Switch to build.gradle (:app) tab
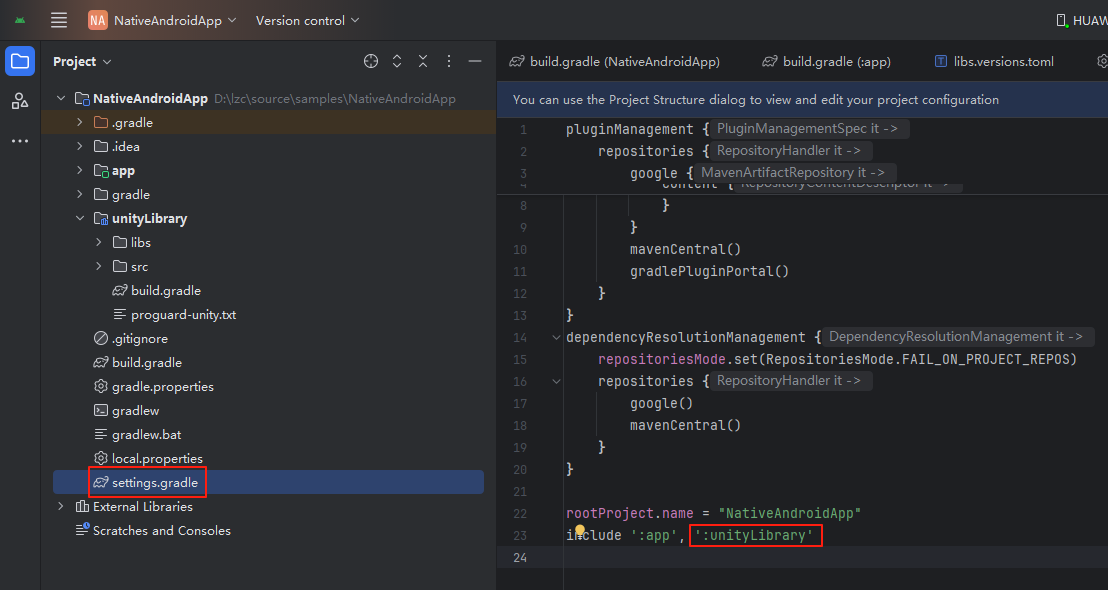The height and width of the screenshot is (590, 1108). coord(827,61)
